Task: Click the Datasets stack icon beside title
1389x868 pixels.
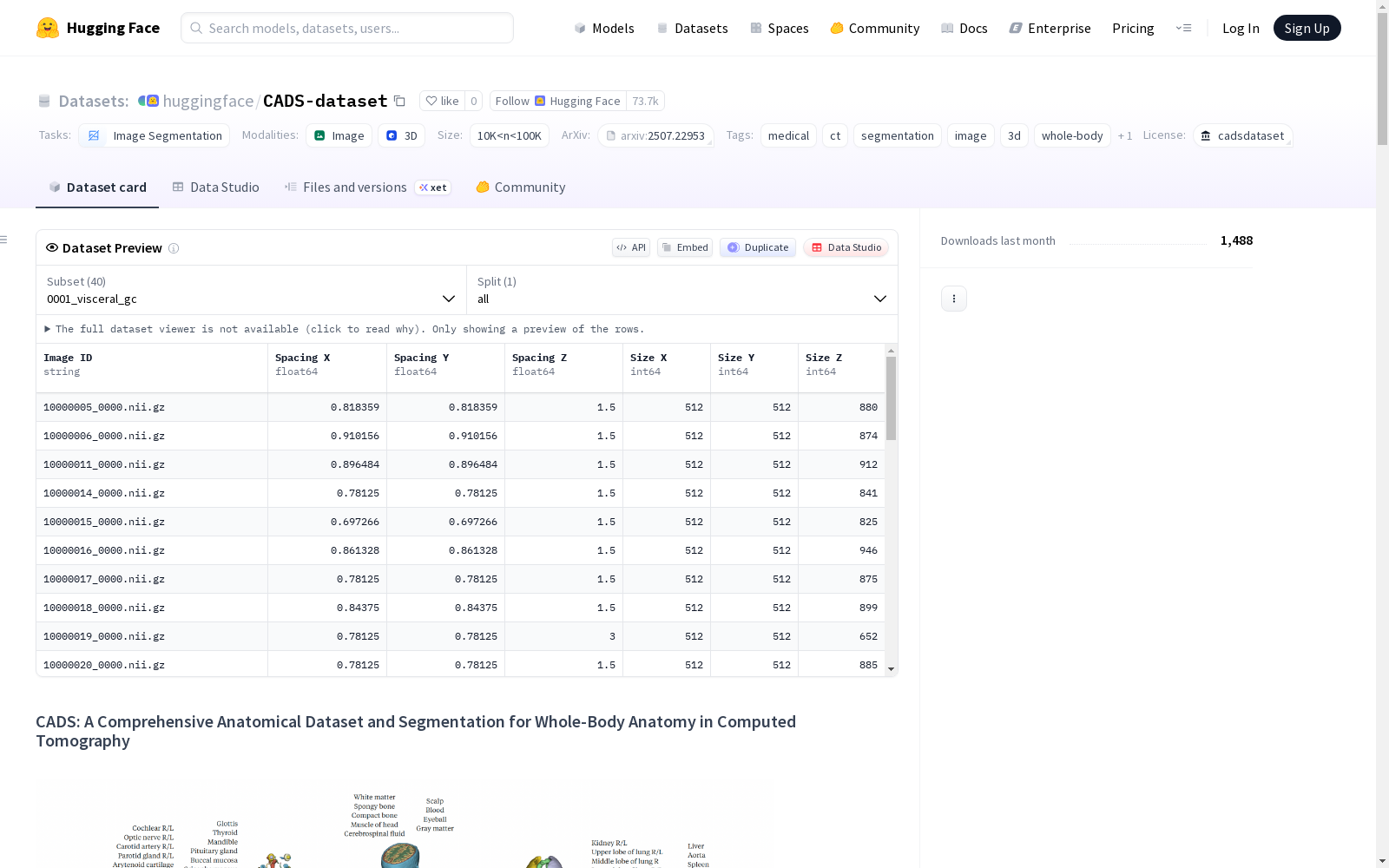Action: 44,102
